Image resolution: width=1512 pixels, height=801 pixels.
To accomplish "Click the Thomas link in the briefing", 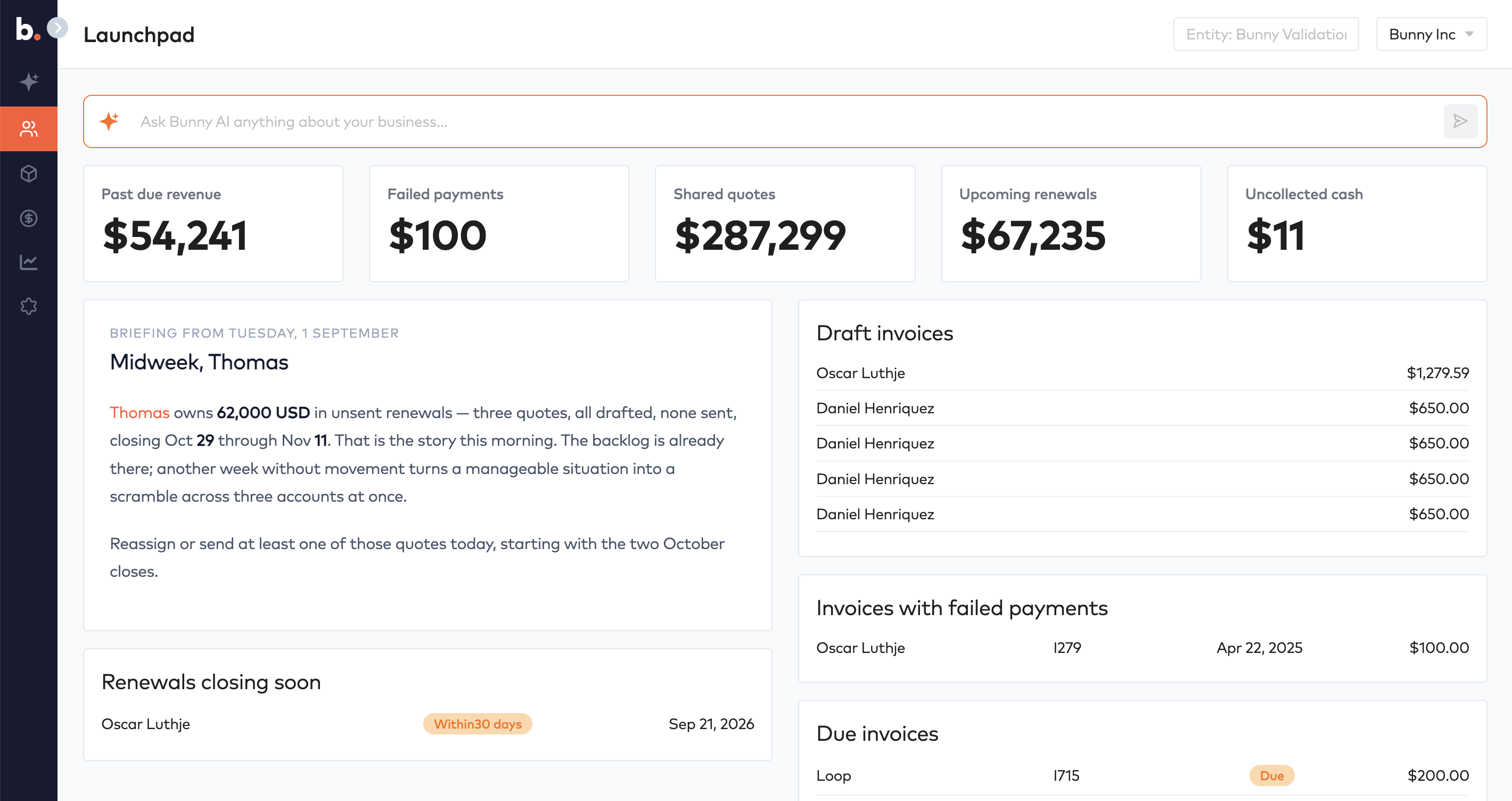I will 139,413.
